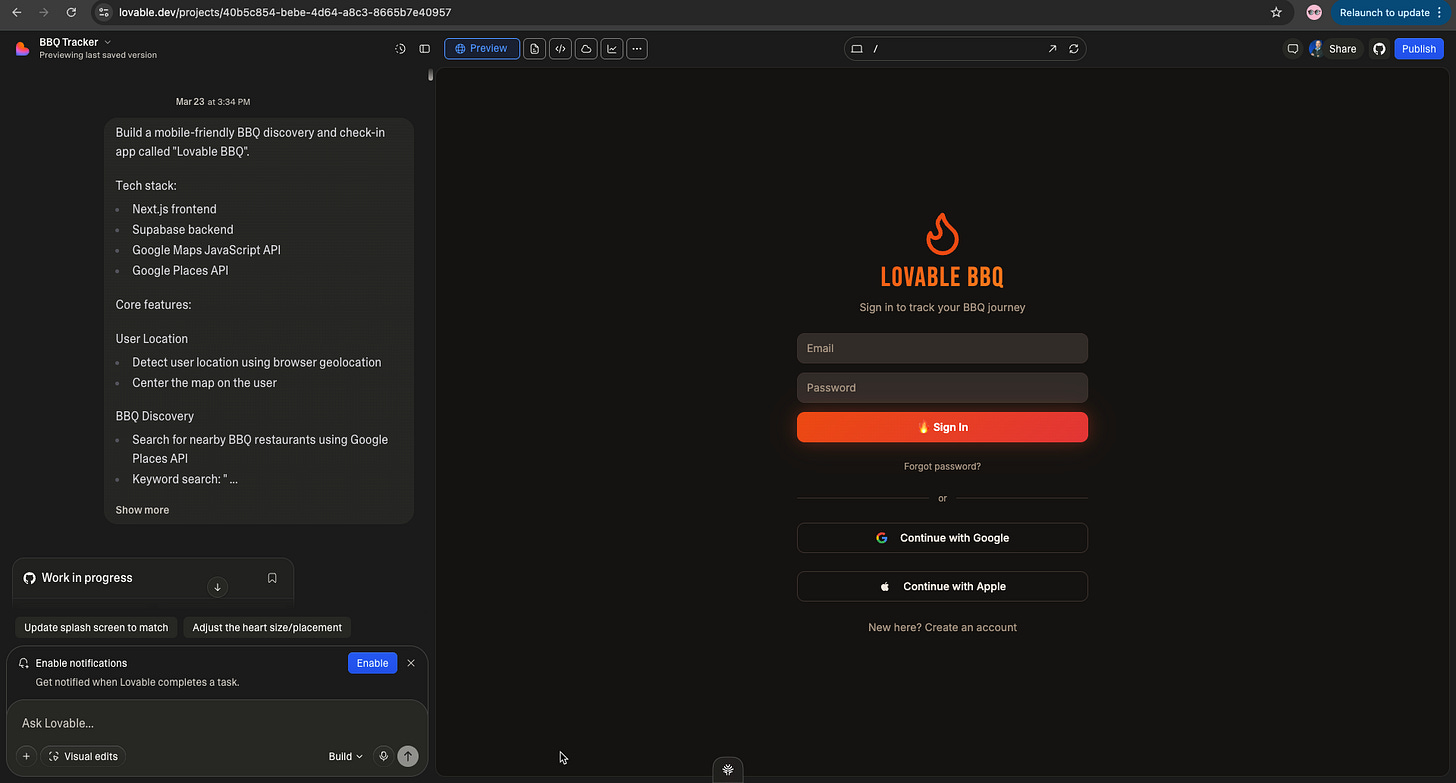This screenshot has height=783, width=1456.
Task: Click the GitHub icon near Publish
Action: 1379,48
